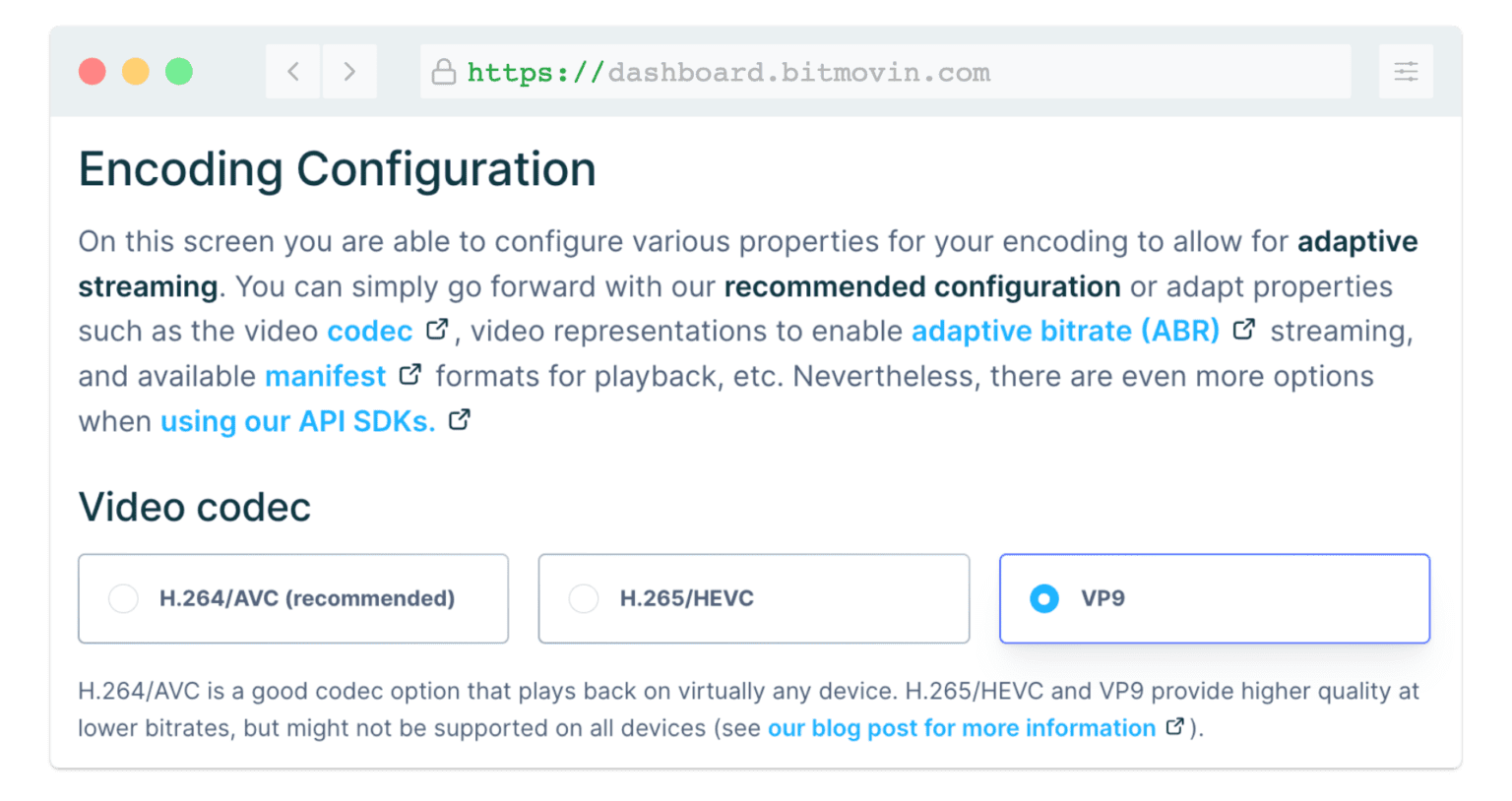The height and width of the screenshot is (801, 1512).
Task: Open the codec link
Action: click(369, 331)
